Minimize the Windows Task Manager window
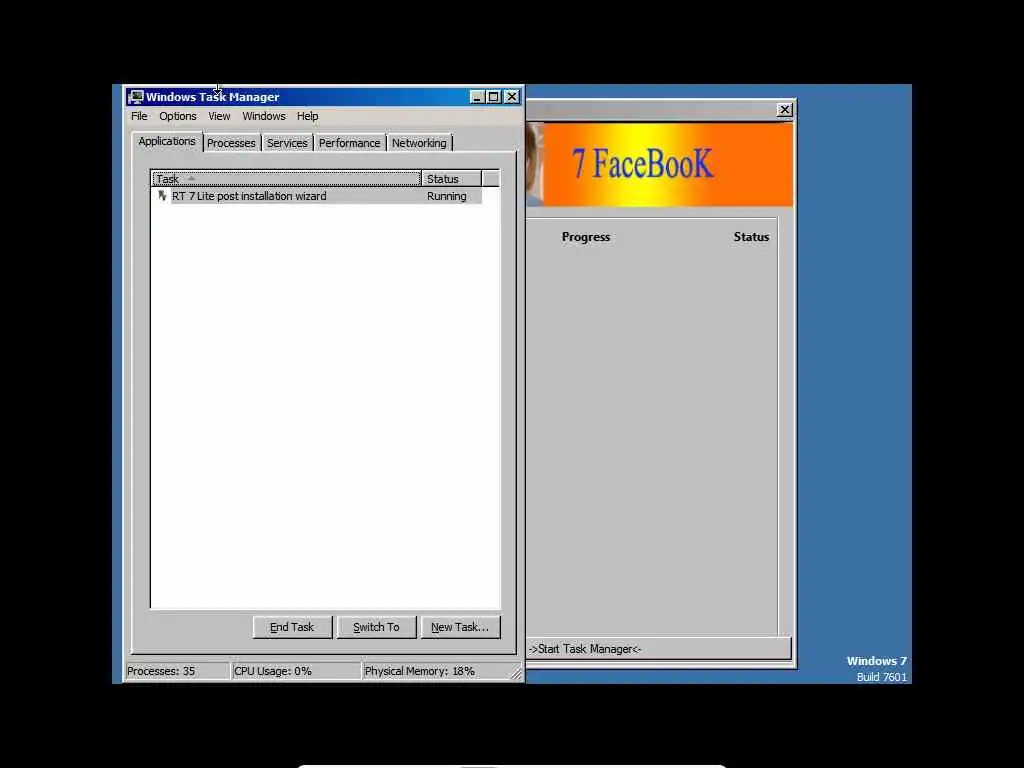Screen dimensions: 1024x768 pyautogui.click(x=477, y=97)
